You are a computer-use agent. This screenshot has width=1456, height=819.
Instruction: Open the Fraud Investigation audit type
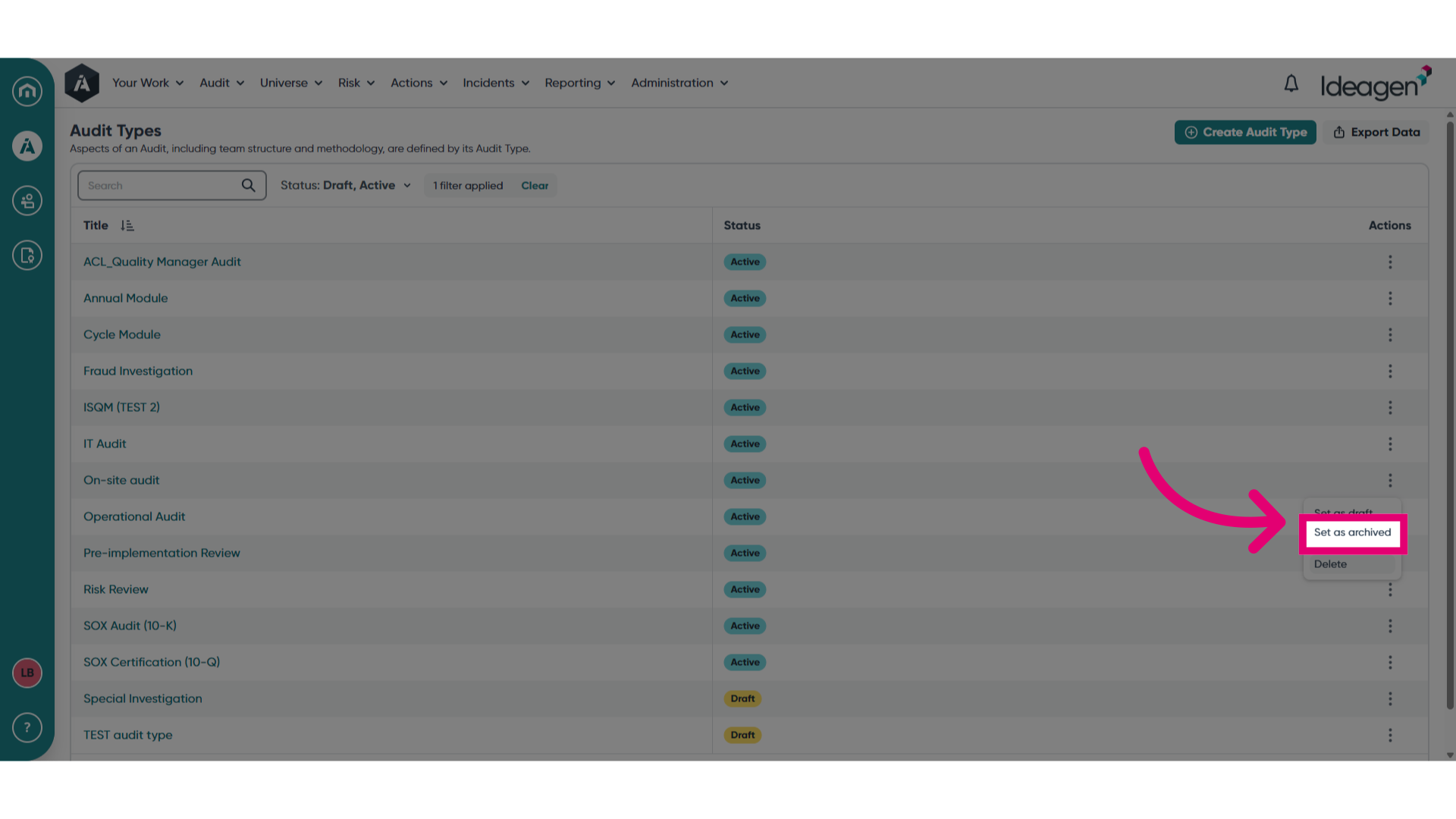click(x=138, y=371)
